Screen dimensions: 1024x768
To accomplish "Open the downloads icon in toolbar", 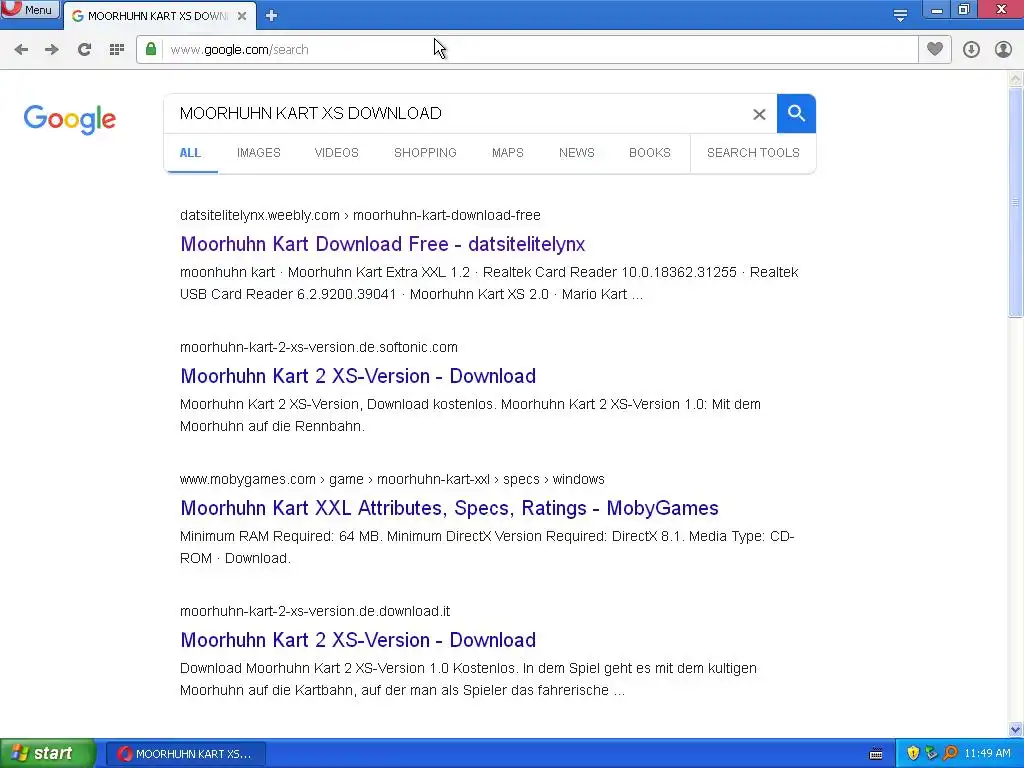I will tap(971, 50).
